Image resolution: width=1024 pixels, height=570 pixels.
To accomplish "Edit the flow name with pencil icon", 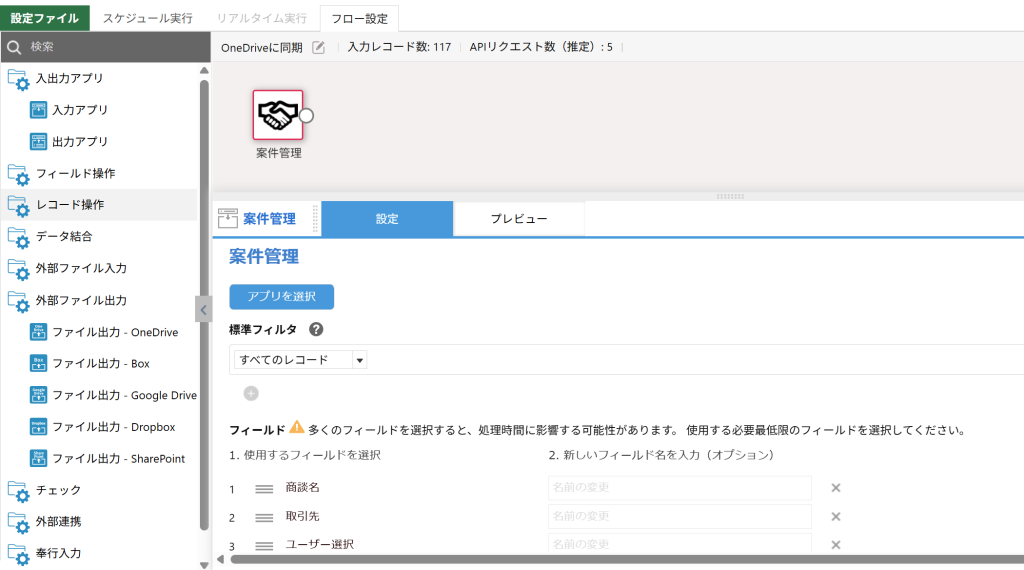I will [319, 47].
